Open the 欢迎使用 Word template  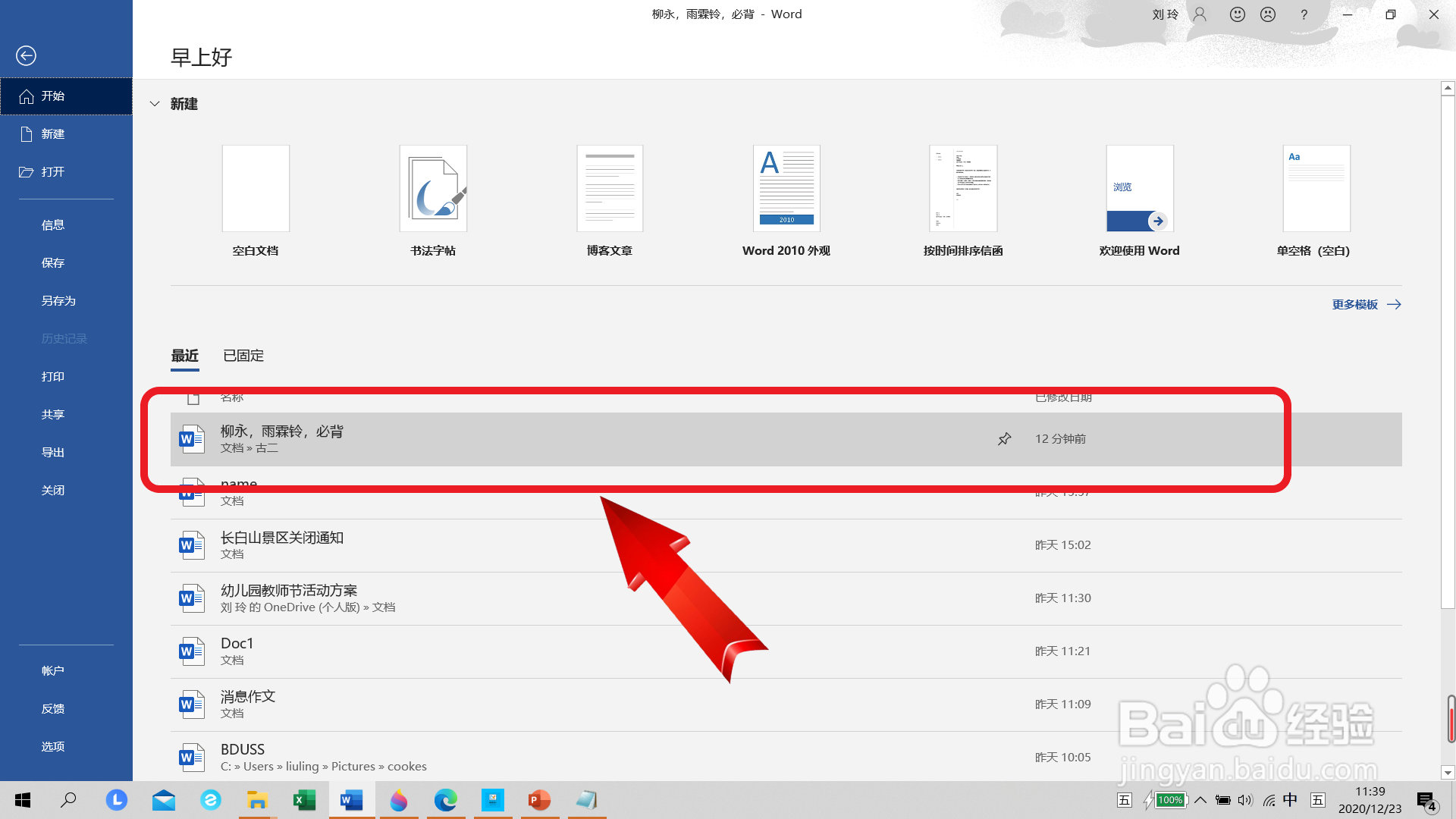pos(1140,201)
